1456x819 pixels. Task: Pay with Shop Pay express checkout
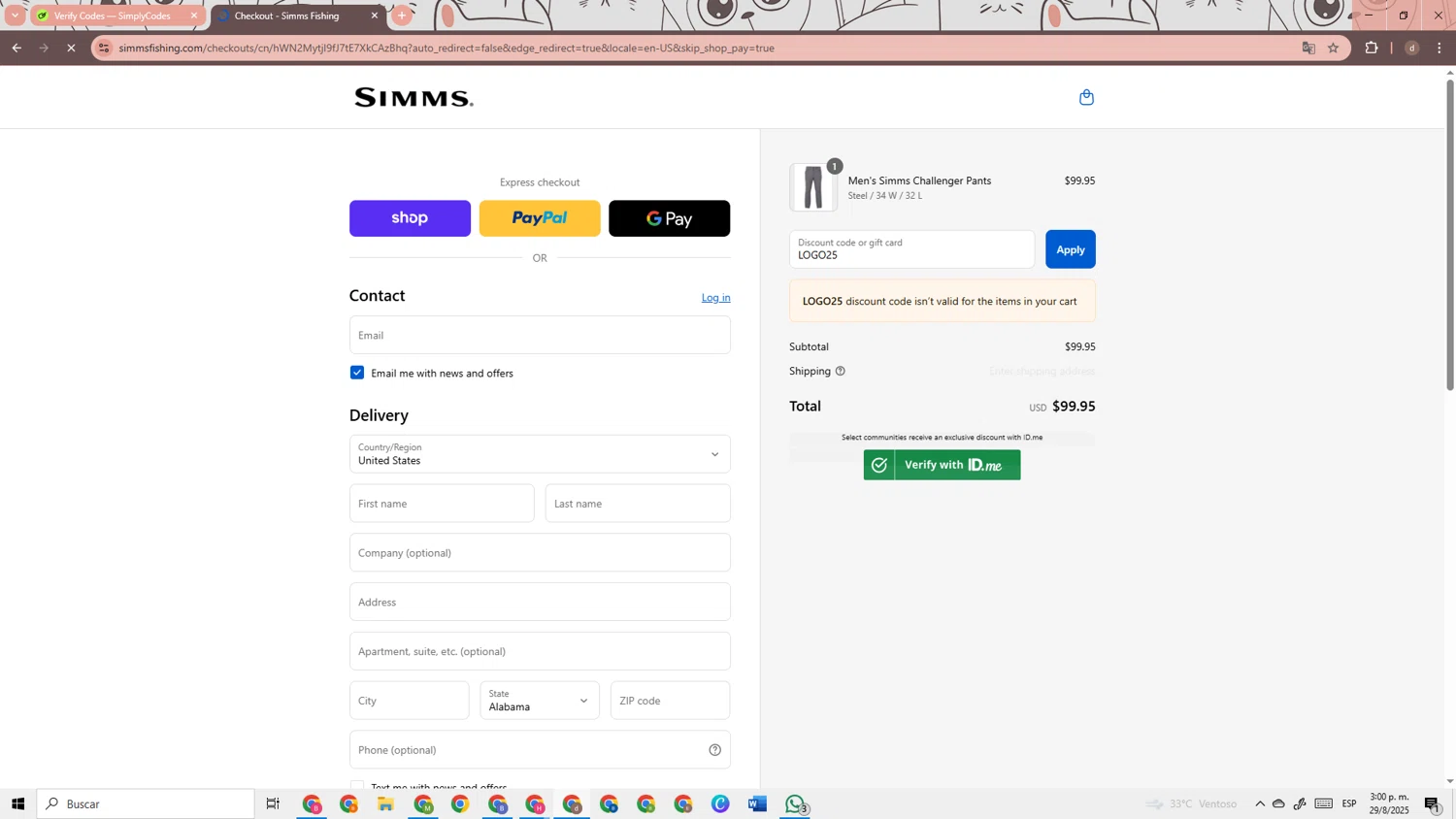click(x=410, y=218)
